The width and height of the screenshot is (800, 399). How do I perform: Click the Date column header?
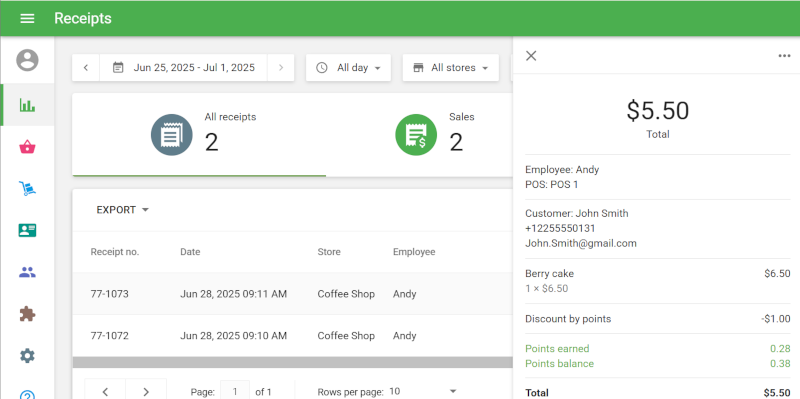(190, 252)
